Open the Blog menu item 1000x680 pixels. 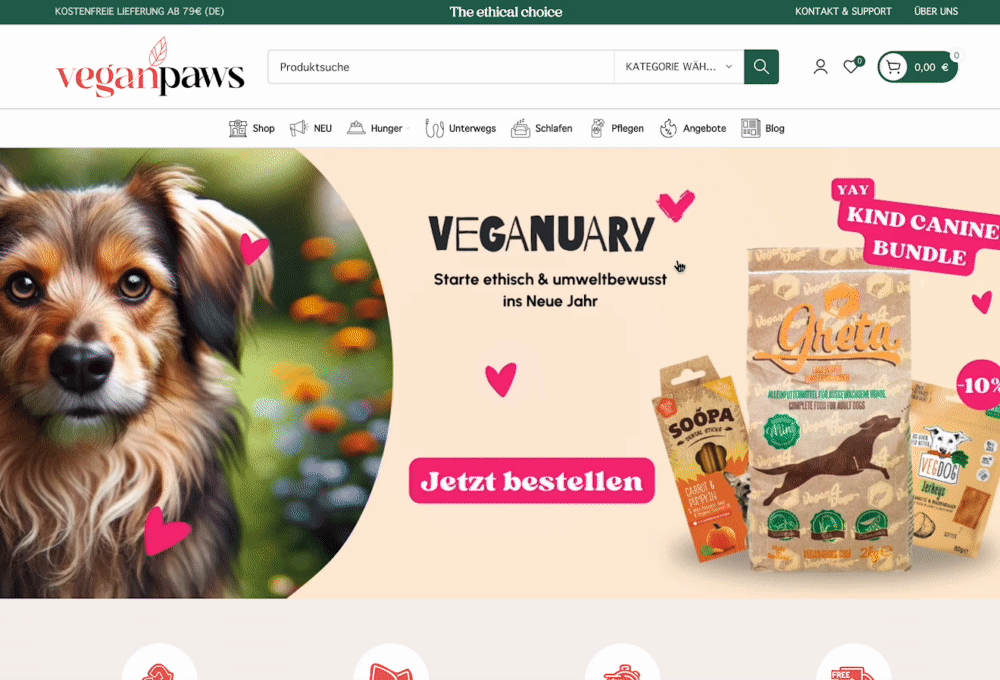[x=774, y=128]
